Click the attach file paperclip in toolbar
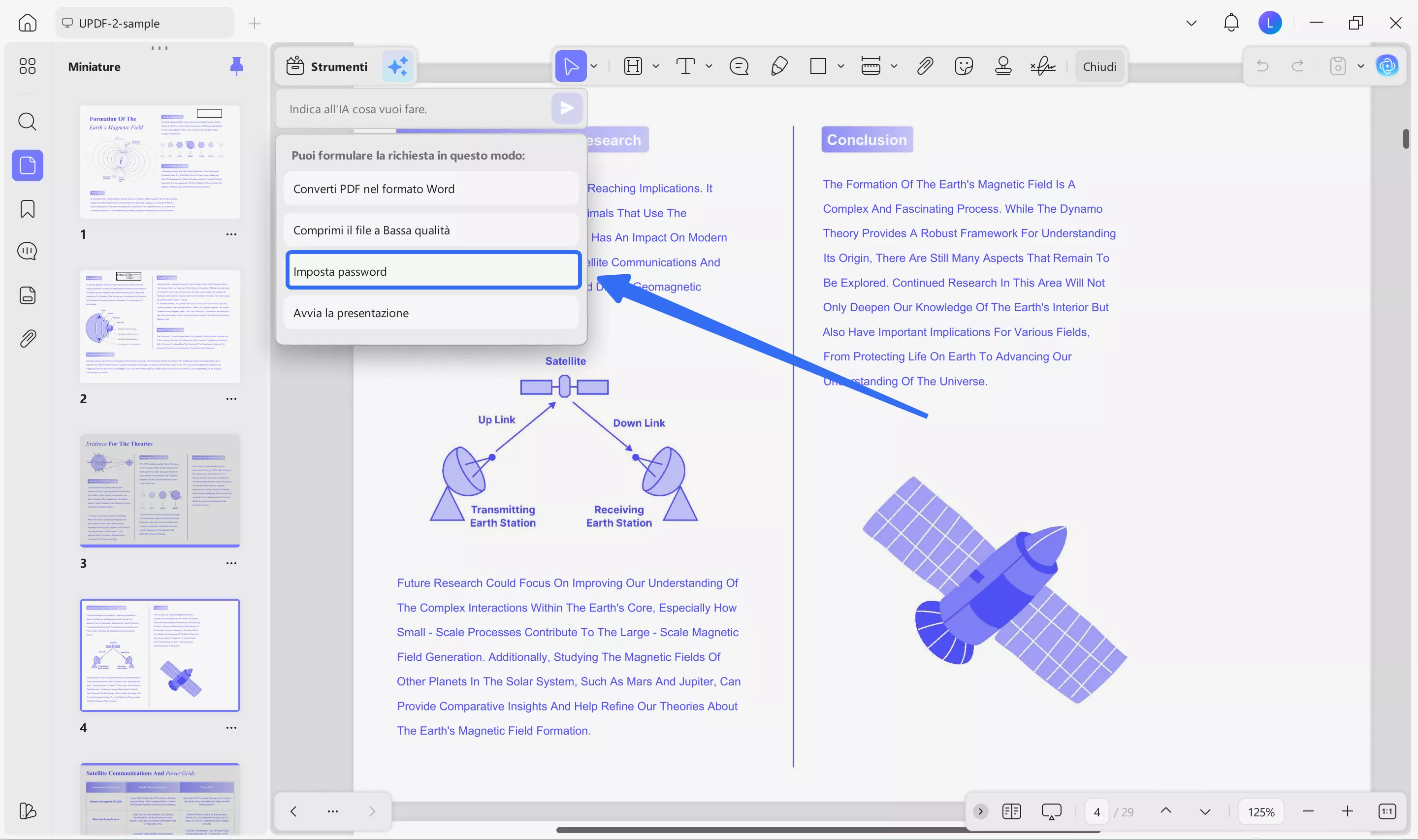Viewport: 1418px width, 840px height. [925, 66]
